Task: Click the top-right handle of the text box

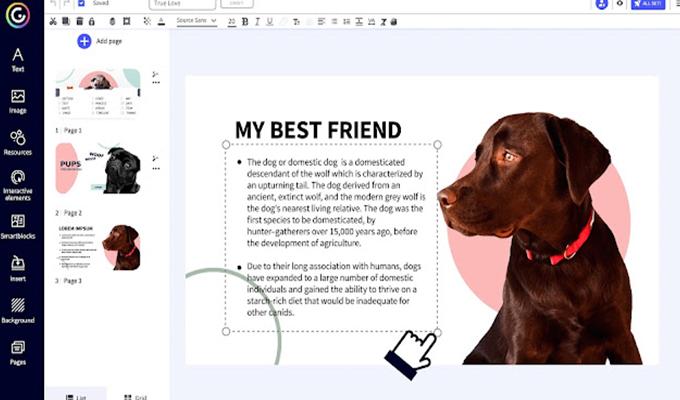Action: (x=437, y=144)
